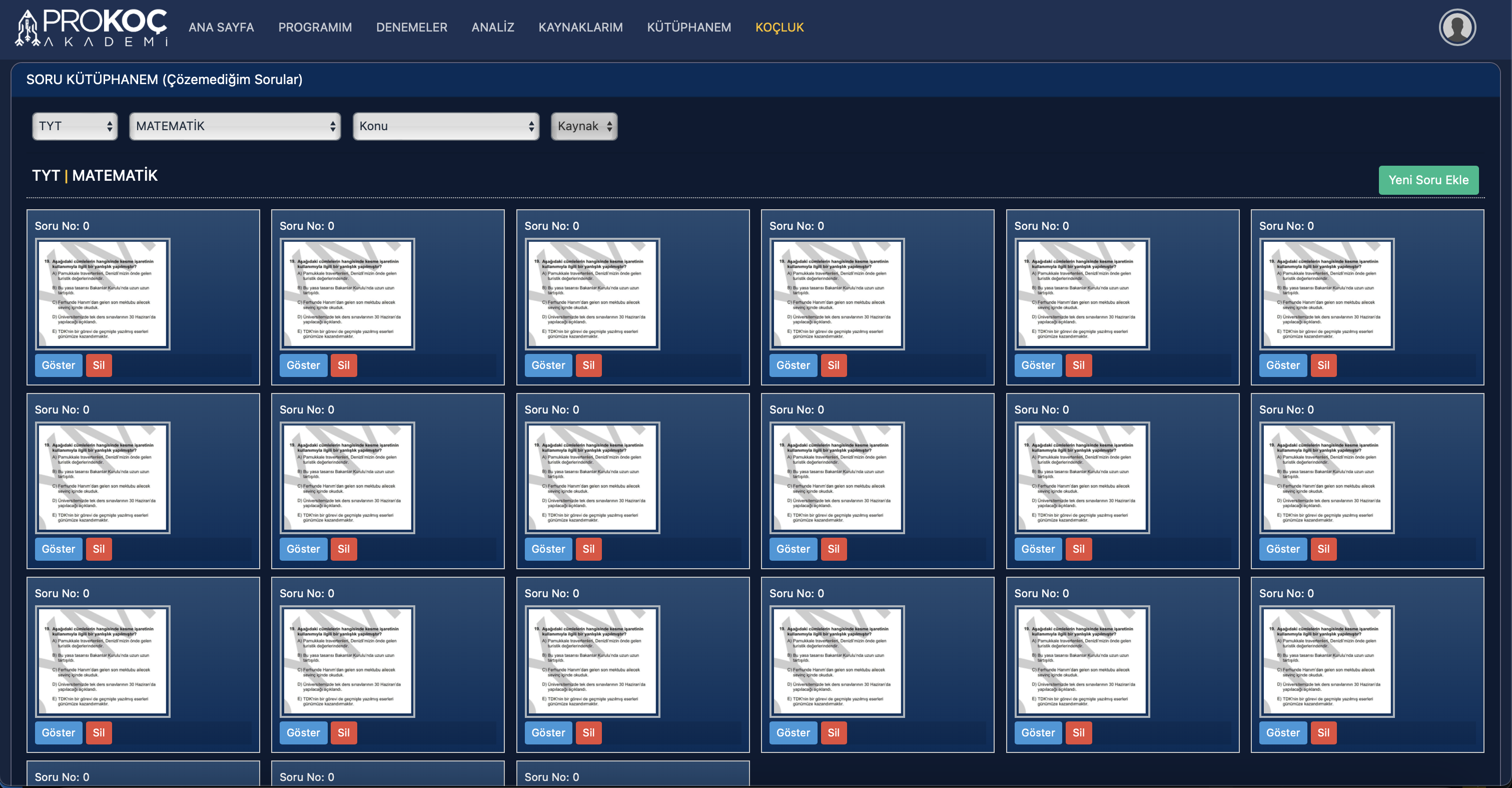Navigate to KAYNAKLARIM

pyautogui.click(x=580, y=27)
